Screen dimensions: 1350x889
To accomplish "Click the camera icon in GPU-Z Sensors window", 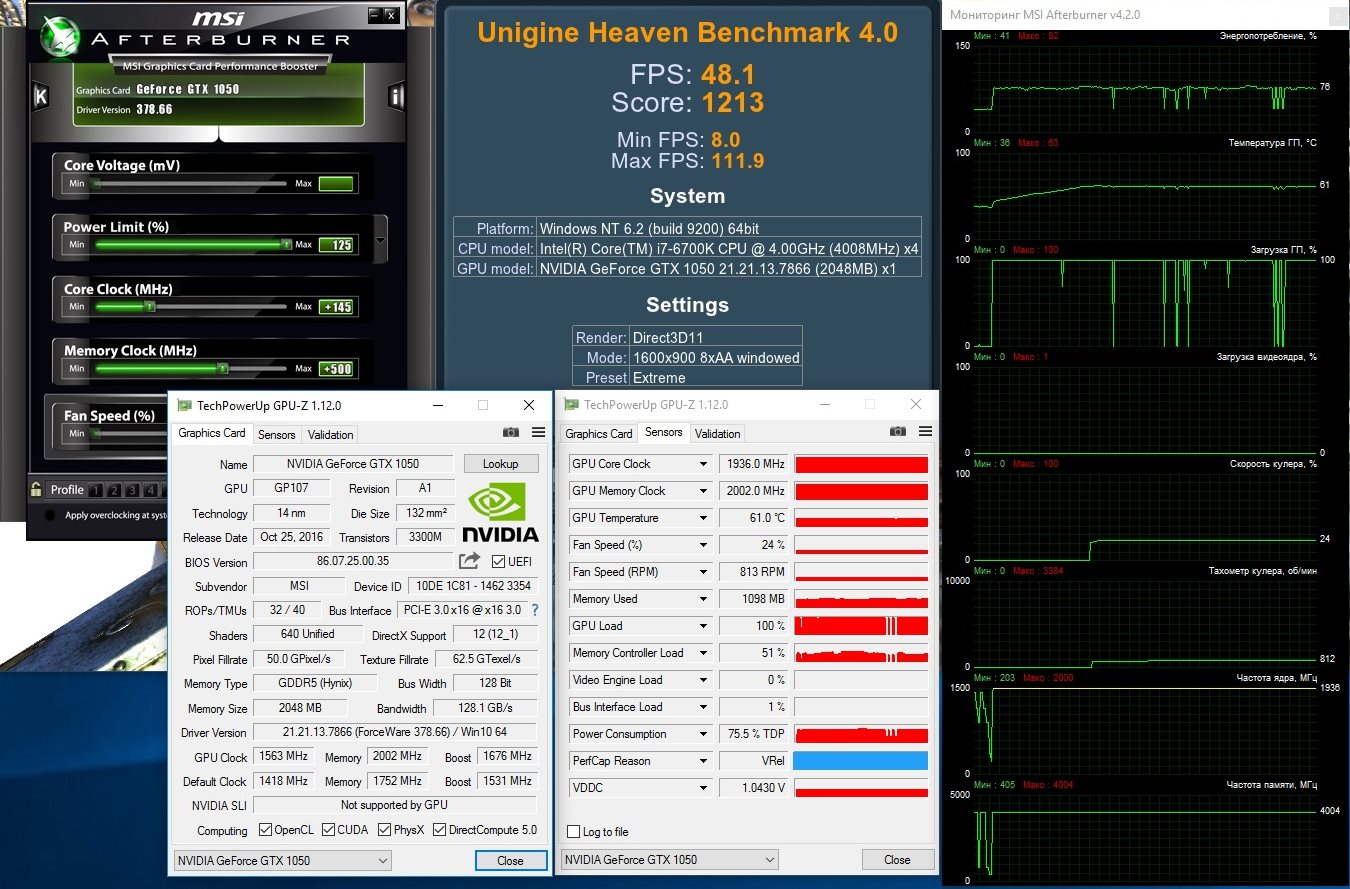I will point(898,431).
